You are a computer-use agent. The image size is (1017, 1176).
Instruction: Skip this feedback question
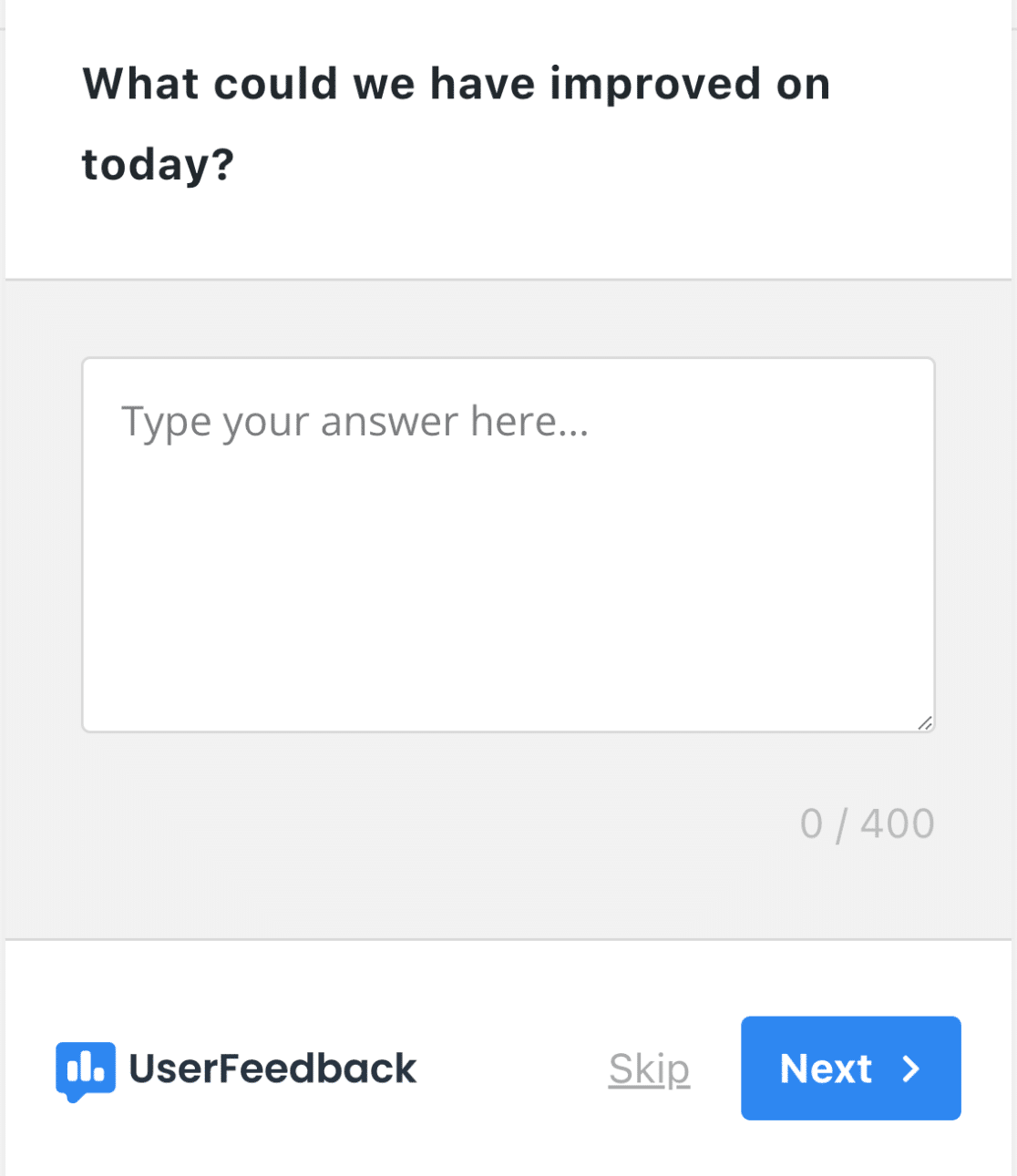(x=649, y=1069)
